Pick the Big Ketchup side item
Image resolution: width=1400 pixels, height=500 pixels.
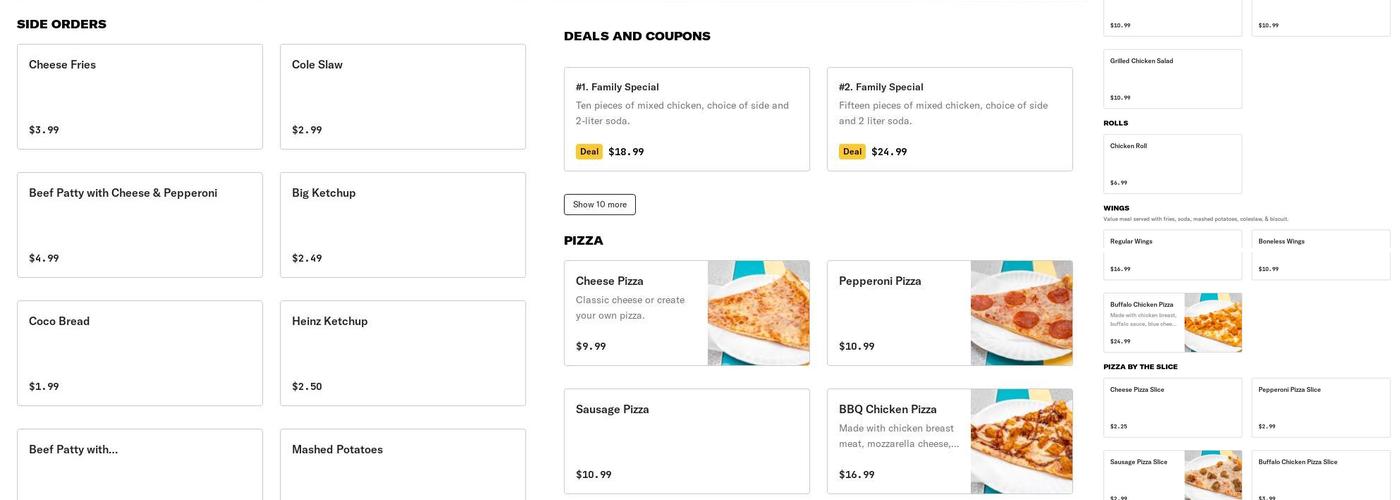click(402, 225)
